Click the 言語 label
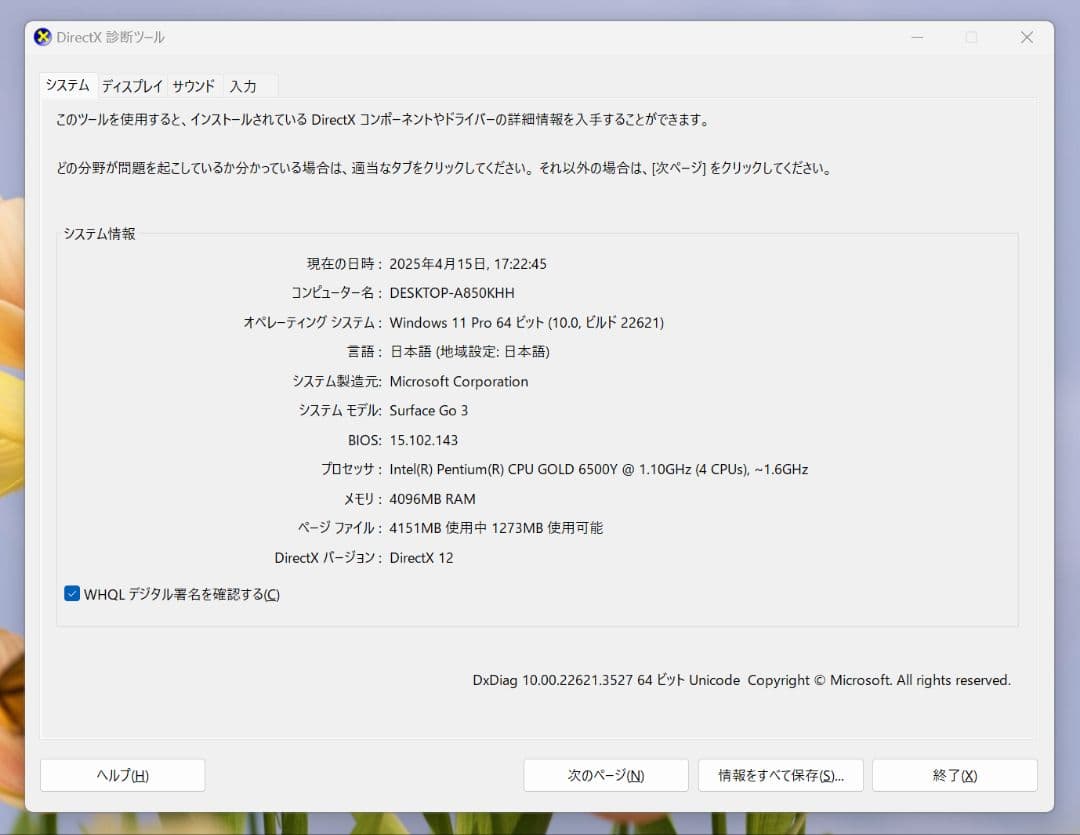 [364, 352]
